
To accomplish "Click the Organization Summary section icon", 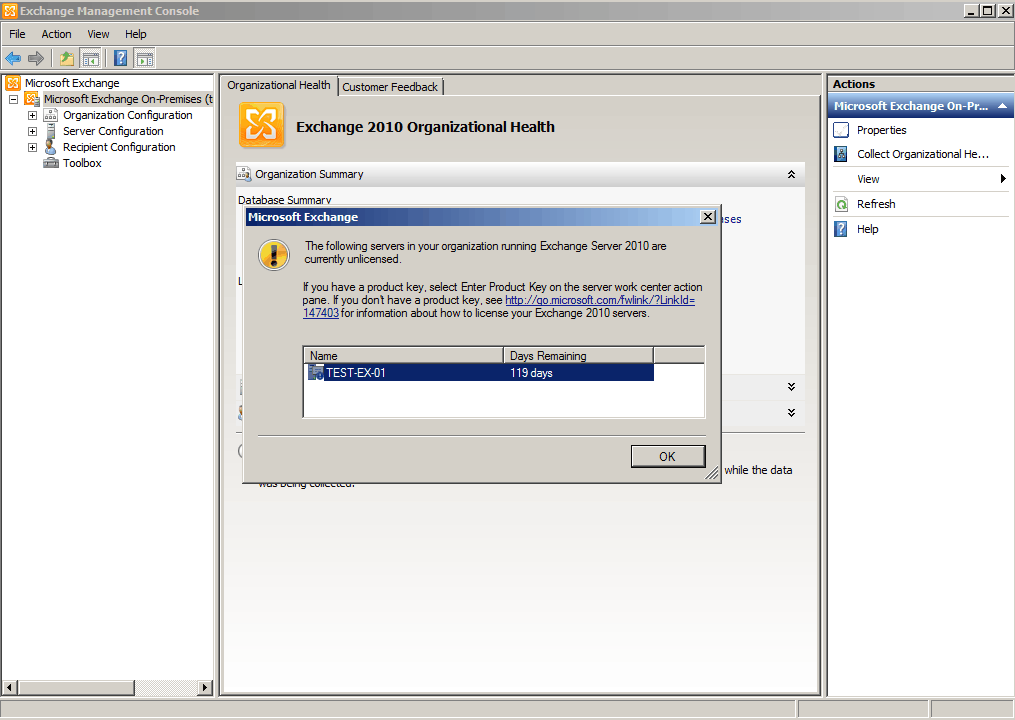I will tap(244, 174).
